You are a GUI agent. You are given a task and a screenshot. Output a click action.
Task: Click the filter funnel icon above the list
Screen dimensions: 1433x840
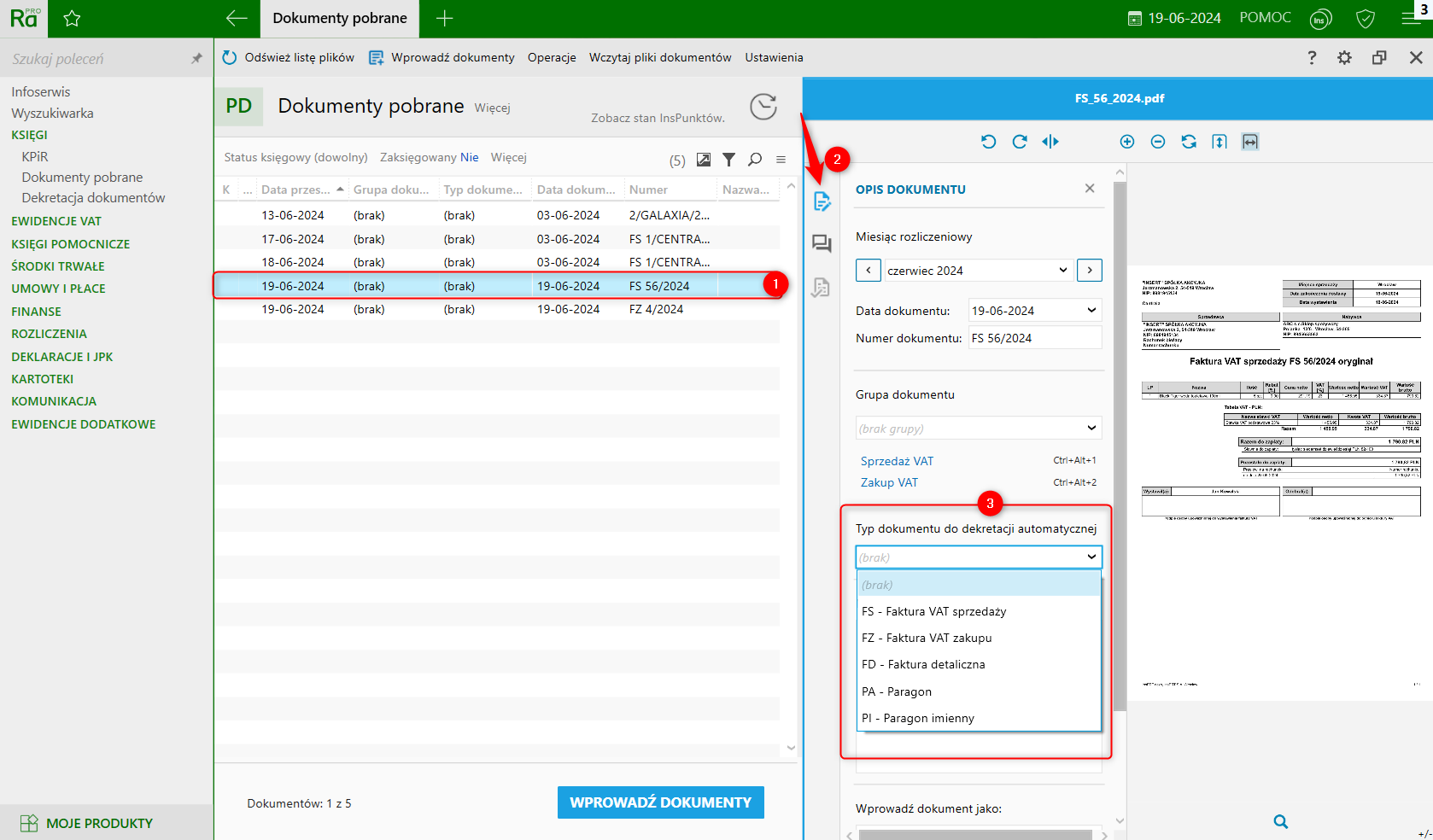click(x=728, y=160)
